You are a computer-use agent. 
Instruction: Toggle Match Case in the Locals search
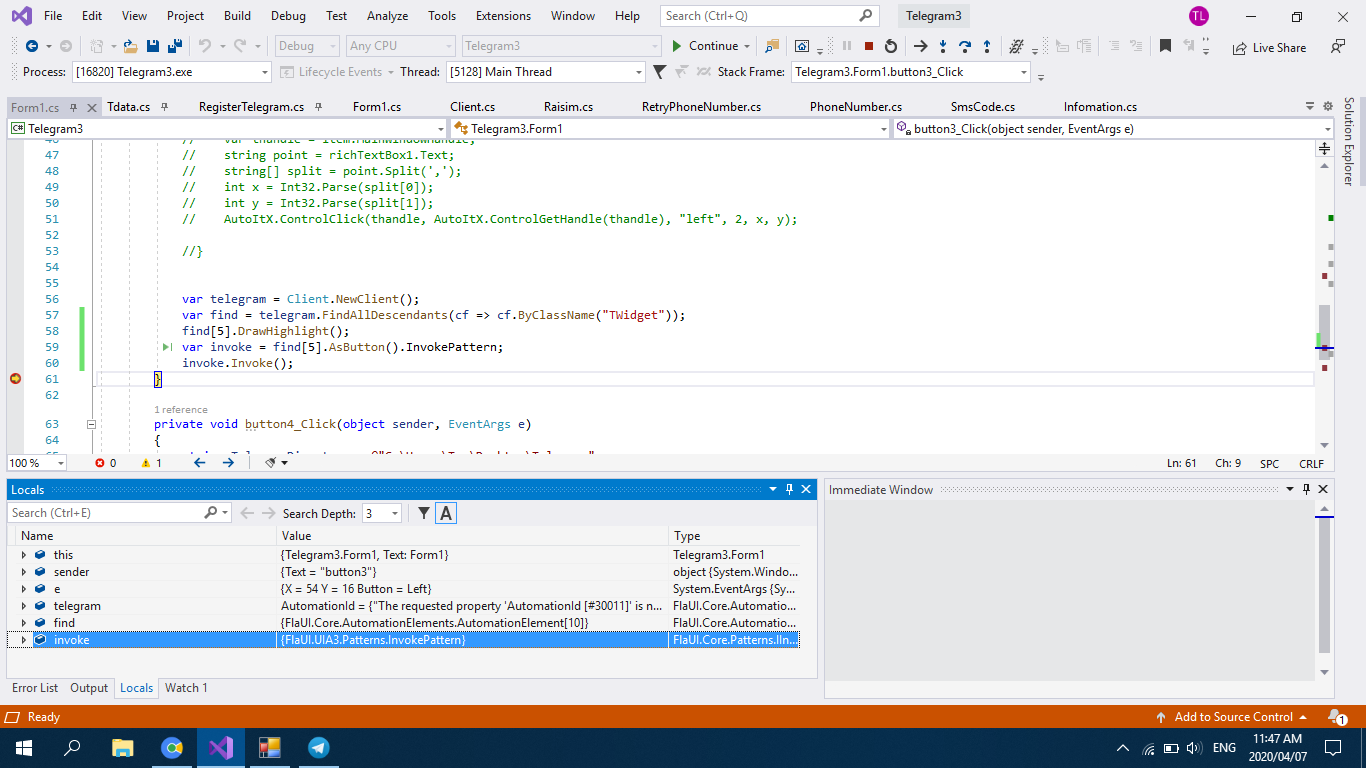click(446, 512)
